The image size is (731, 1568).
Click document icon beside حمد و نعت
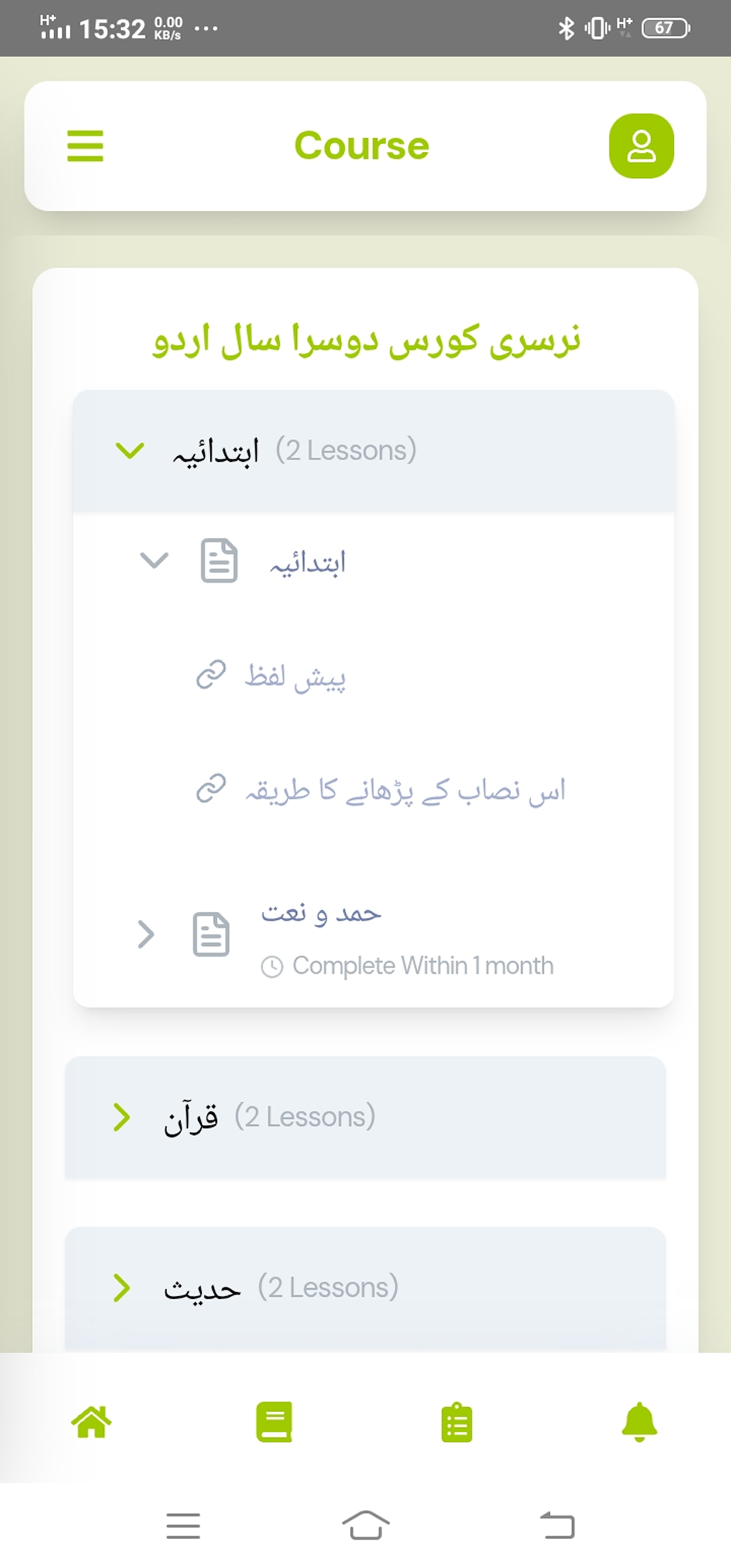click(211, 935)
